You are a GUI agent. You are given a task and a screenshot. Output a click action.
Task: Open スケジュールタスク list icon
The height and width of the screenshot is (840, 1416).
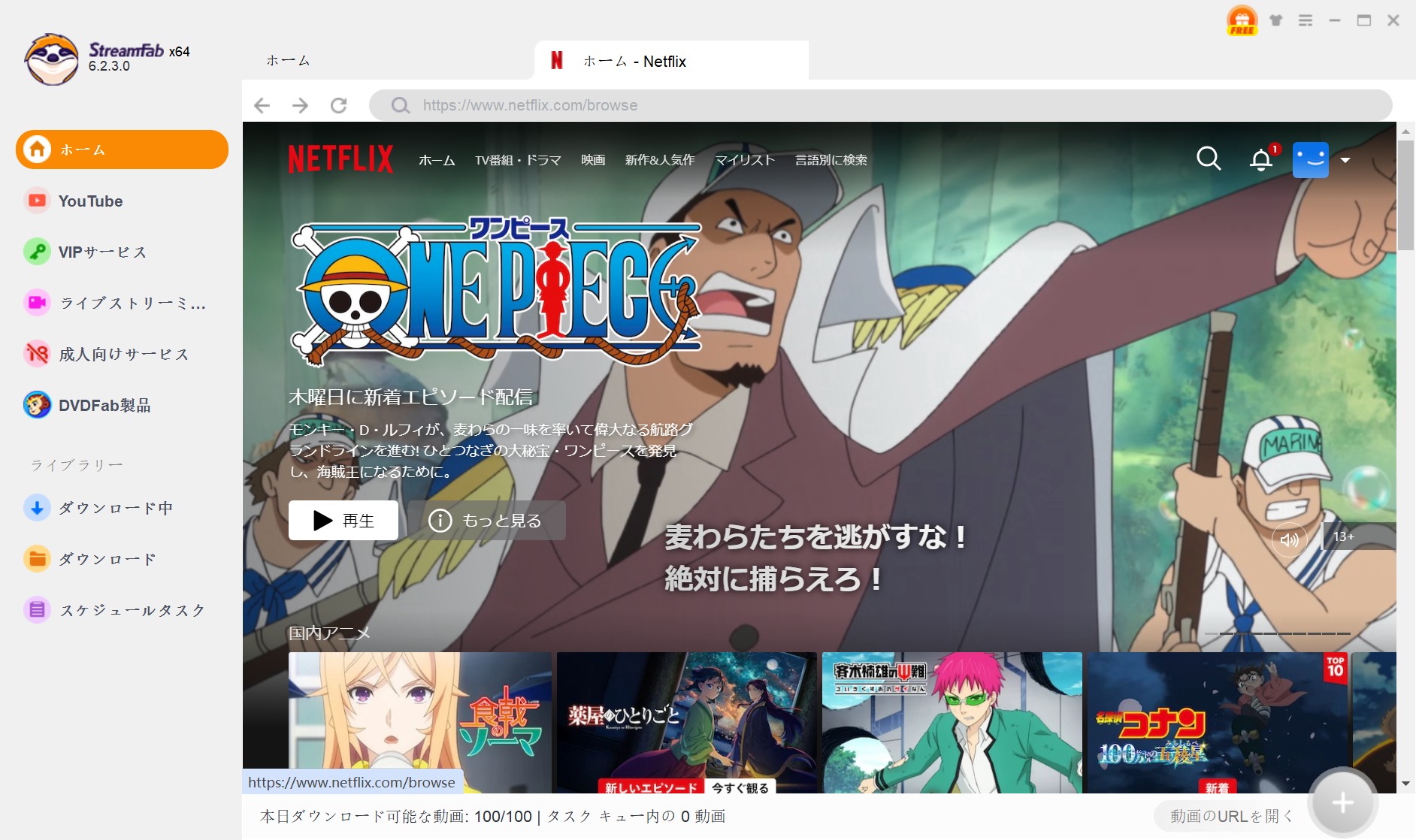pyautogui.click(x=36, y=610)
